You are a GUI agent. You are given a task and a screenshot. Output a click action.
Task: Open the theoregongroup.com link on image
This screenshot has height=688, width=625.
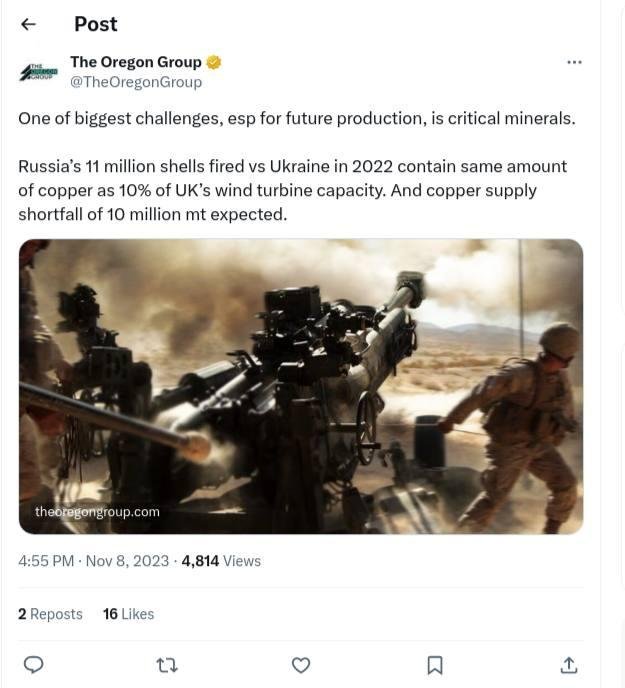click(97, 512)
